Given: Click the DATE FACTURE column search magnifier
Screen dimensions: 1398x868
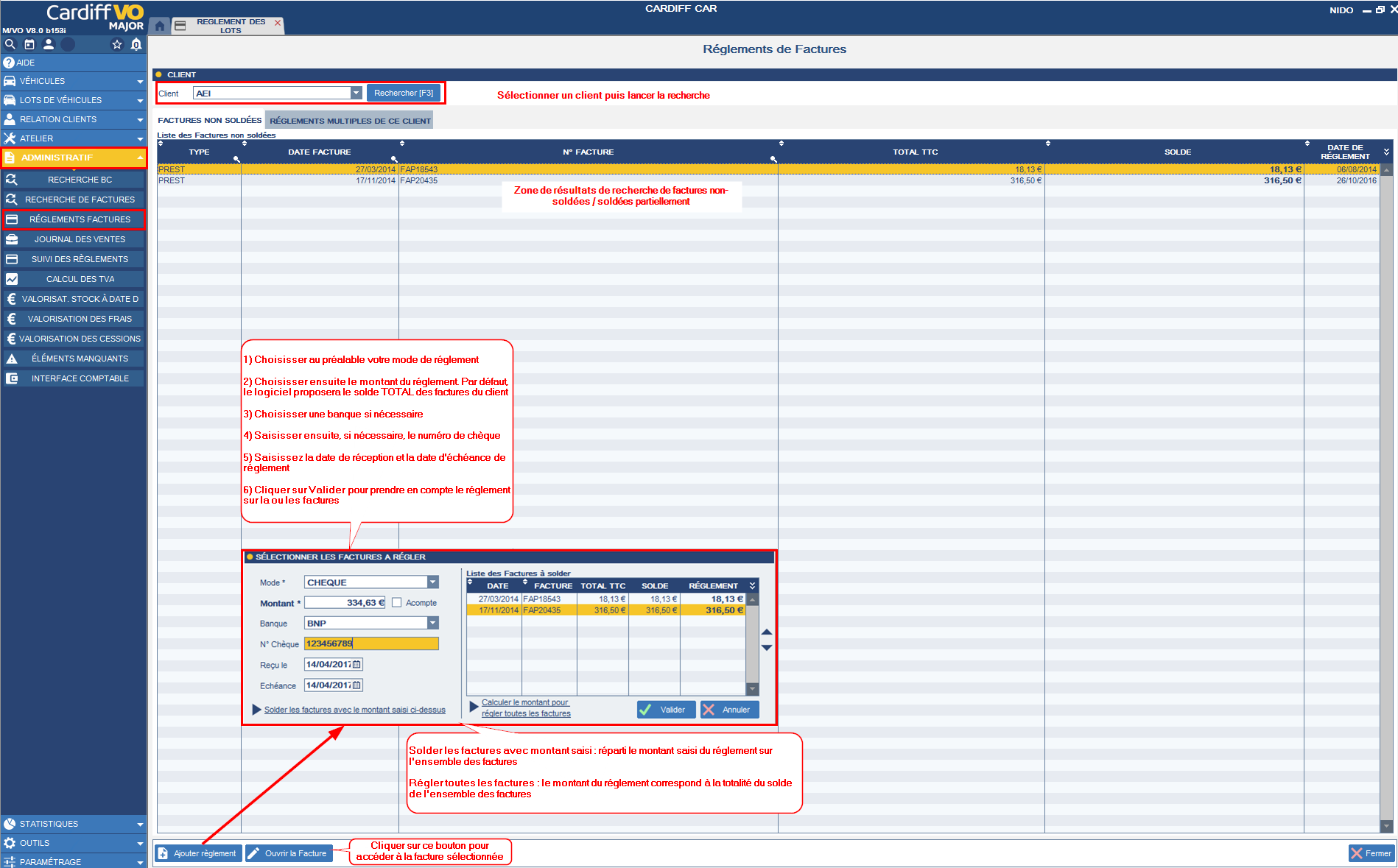Looking at the screenshot, I should click(x=394, y=159).
